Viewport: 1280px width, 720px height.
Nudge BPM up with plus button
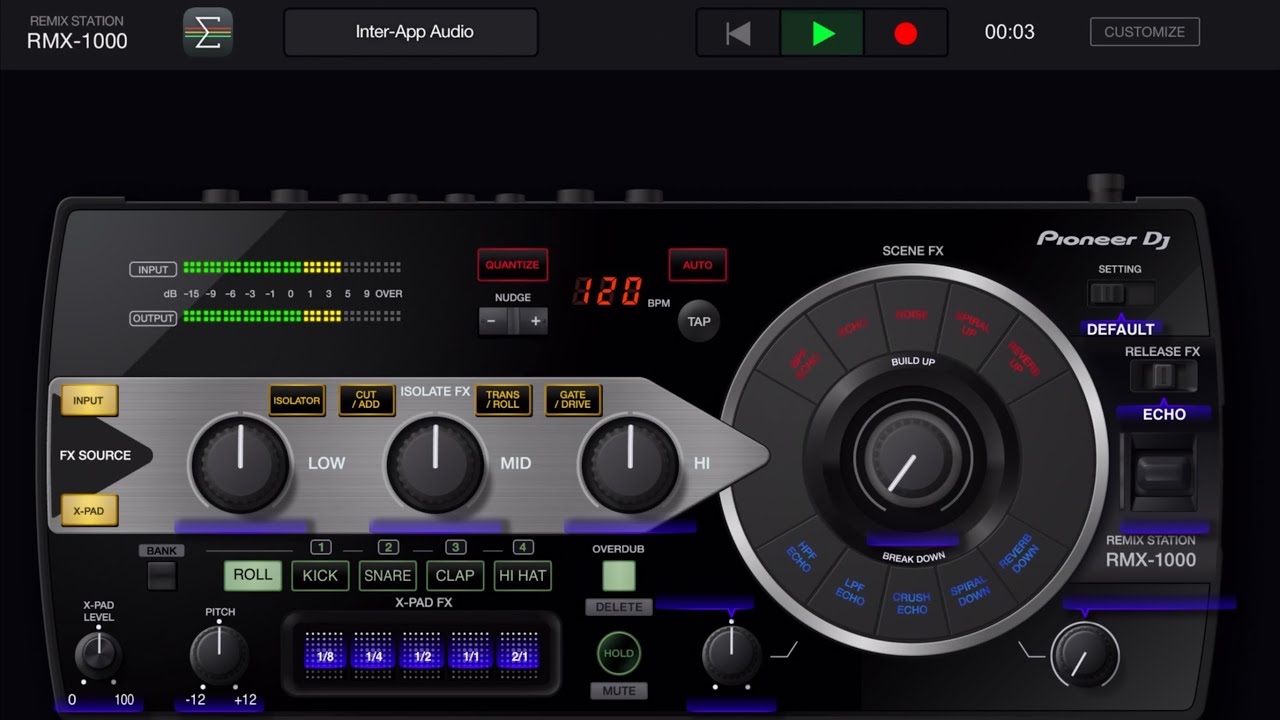pos(535,321)
